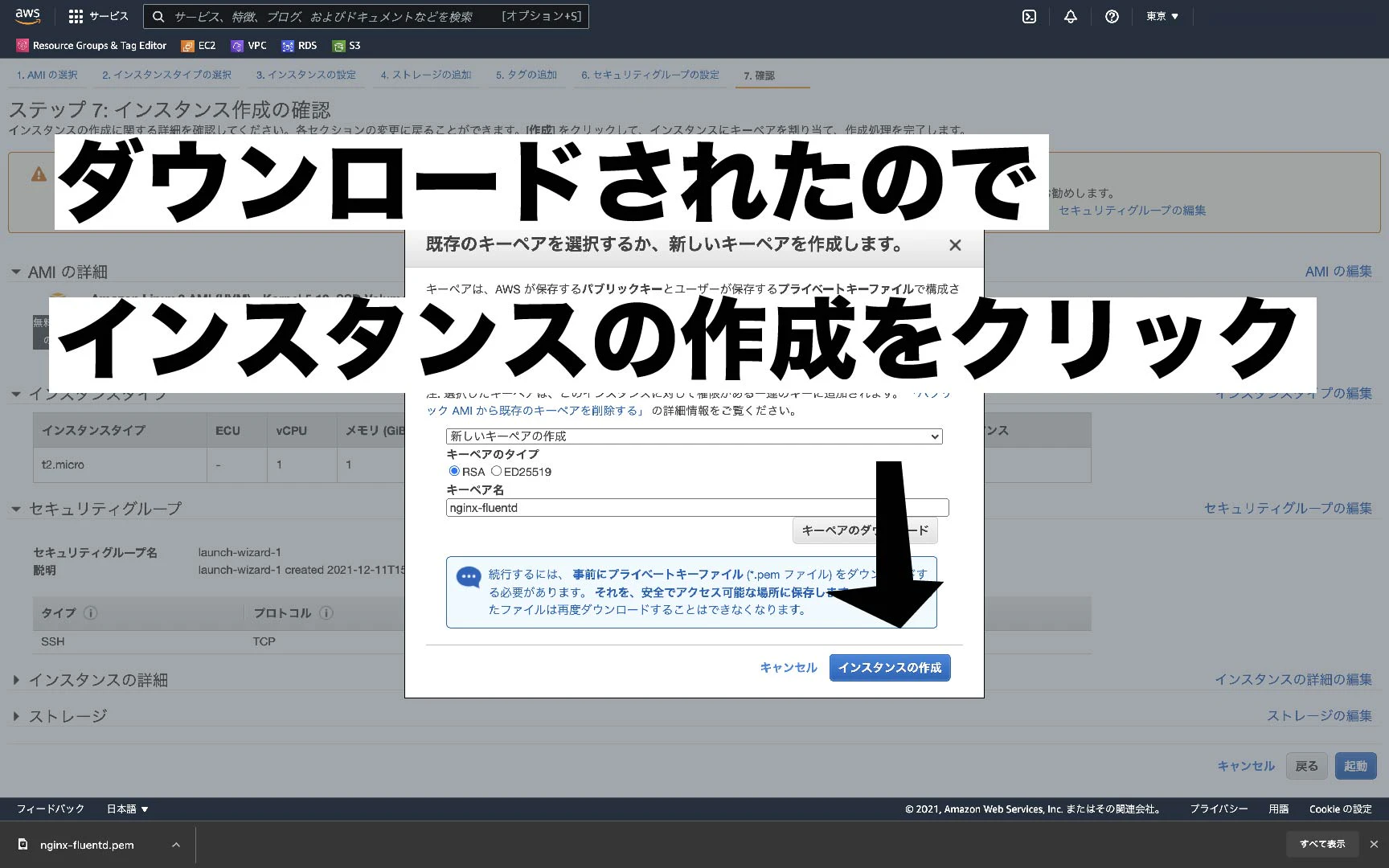This screenshot has height=868, width=1389.
Task: Open the サービス grid menu
Action: [98, 16]
